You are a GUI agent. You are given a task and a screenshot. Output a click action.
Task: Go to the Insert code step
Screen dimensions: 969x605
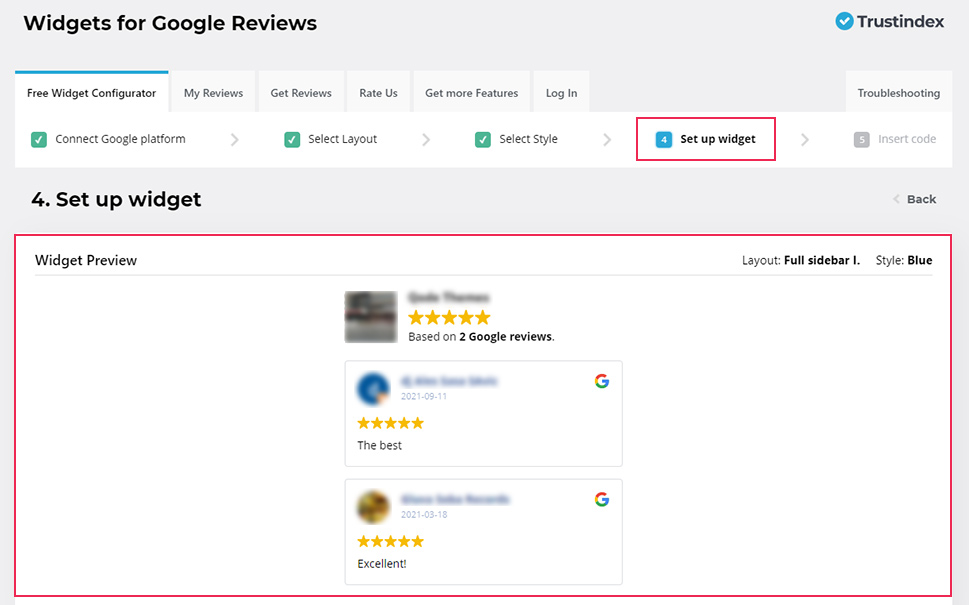pyautogui.click(x=895, y=140)
